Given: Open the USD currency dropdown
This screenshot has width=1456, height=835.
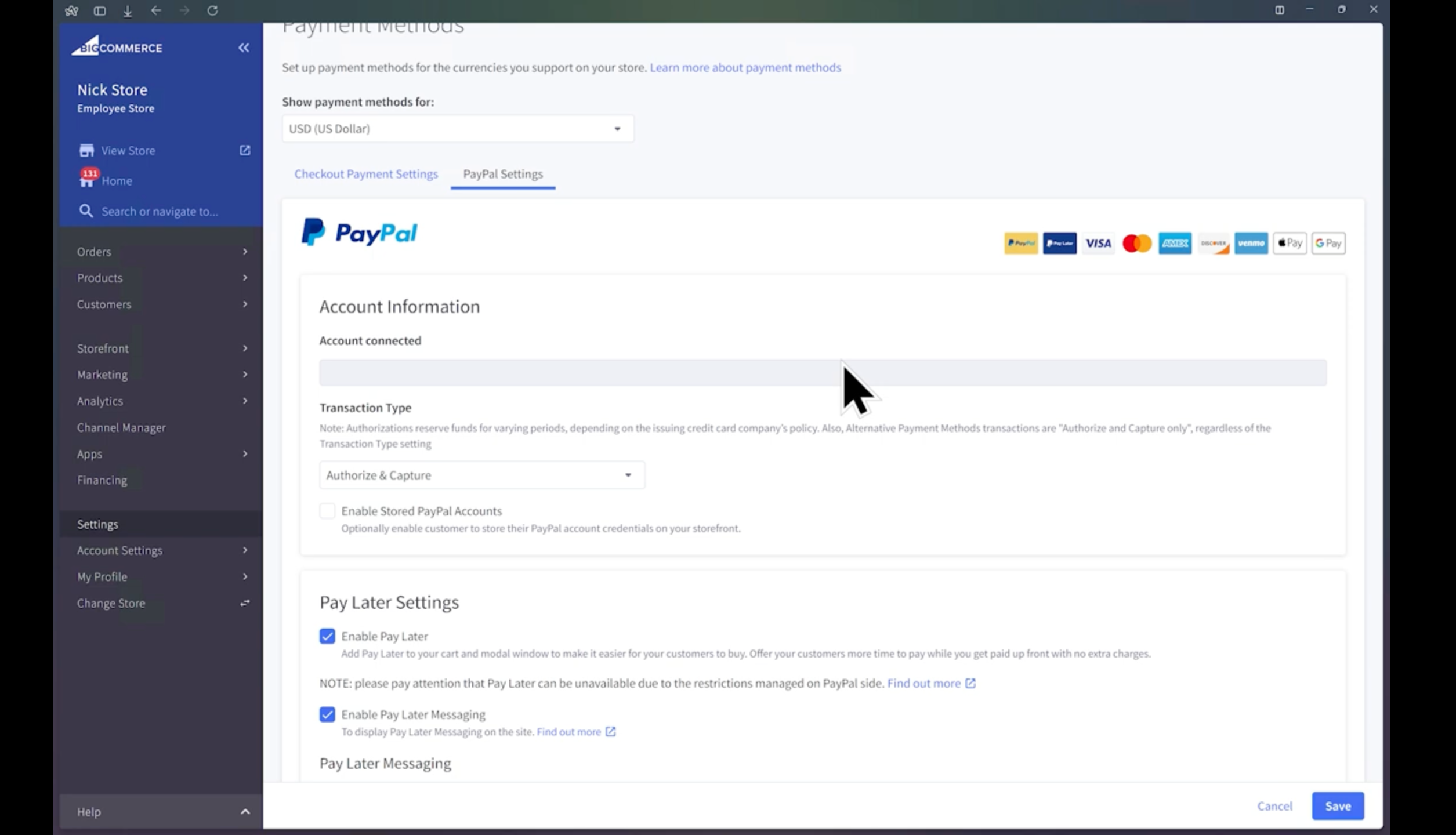Looking at the screenshot, I should click(457, 129).
